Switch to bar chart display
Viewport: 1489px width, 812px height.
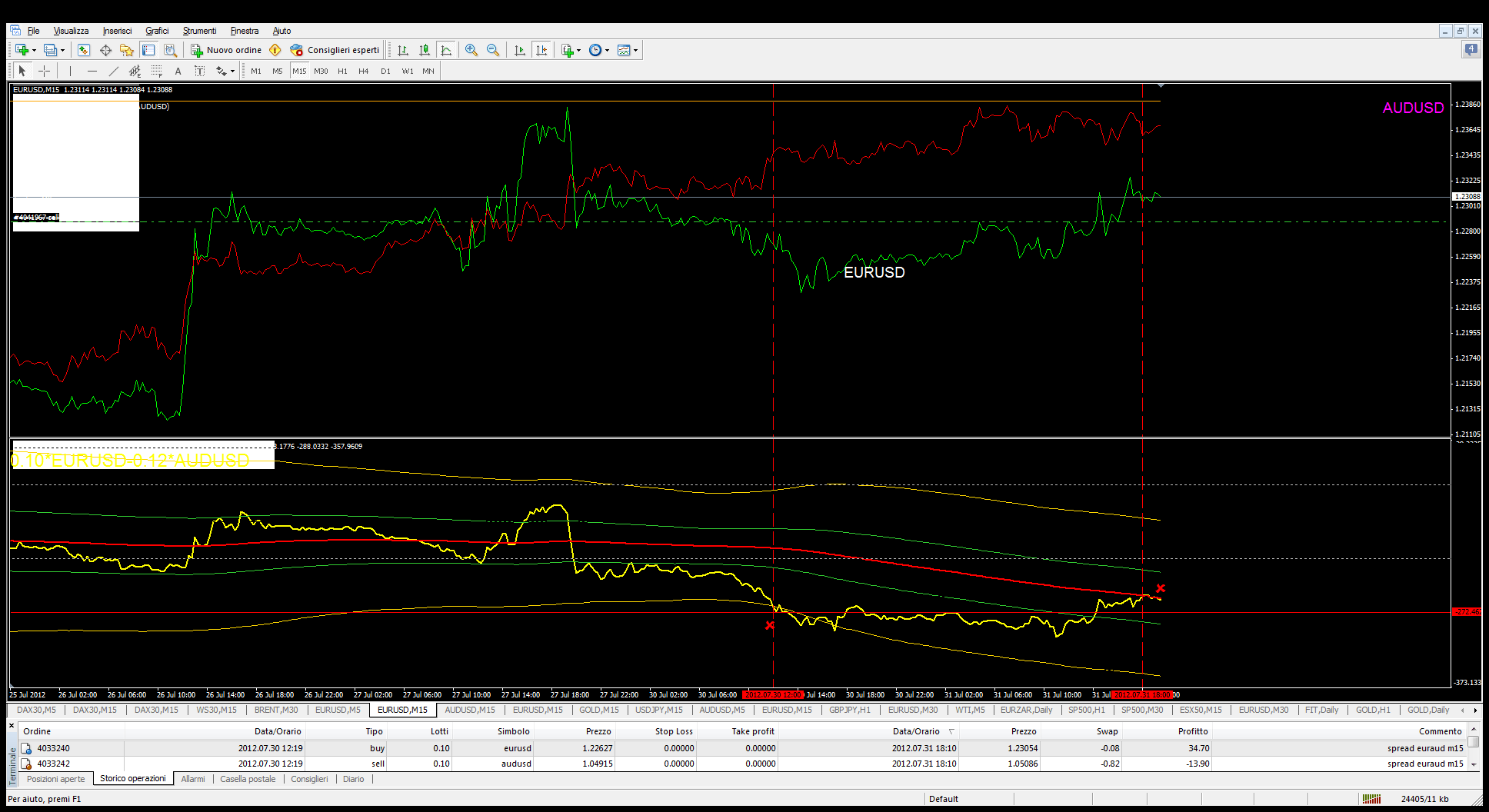402,50
